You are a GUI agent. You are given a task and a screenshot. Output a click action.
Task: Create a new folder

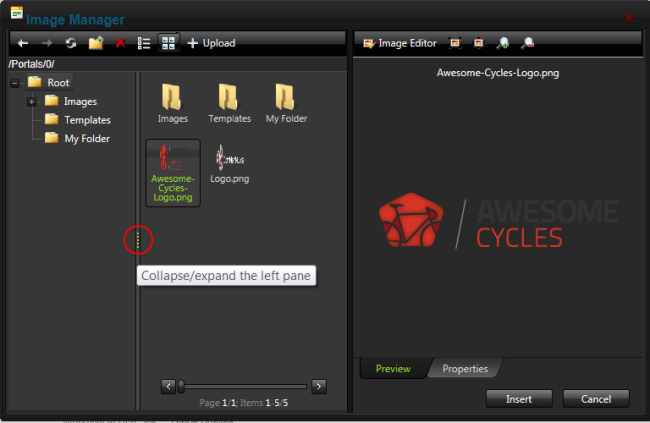pos(96,43)
